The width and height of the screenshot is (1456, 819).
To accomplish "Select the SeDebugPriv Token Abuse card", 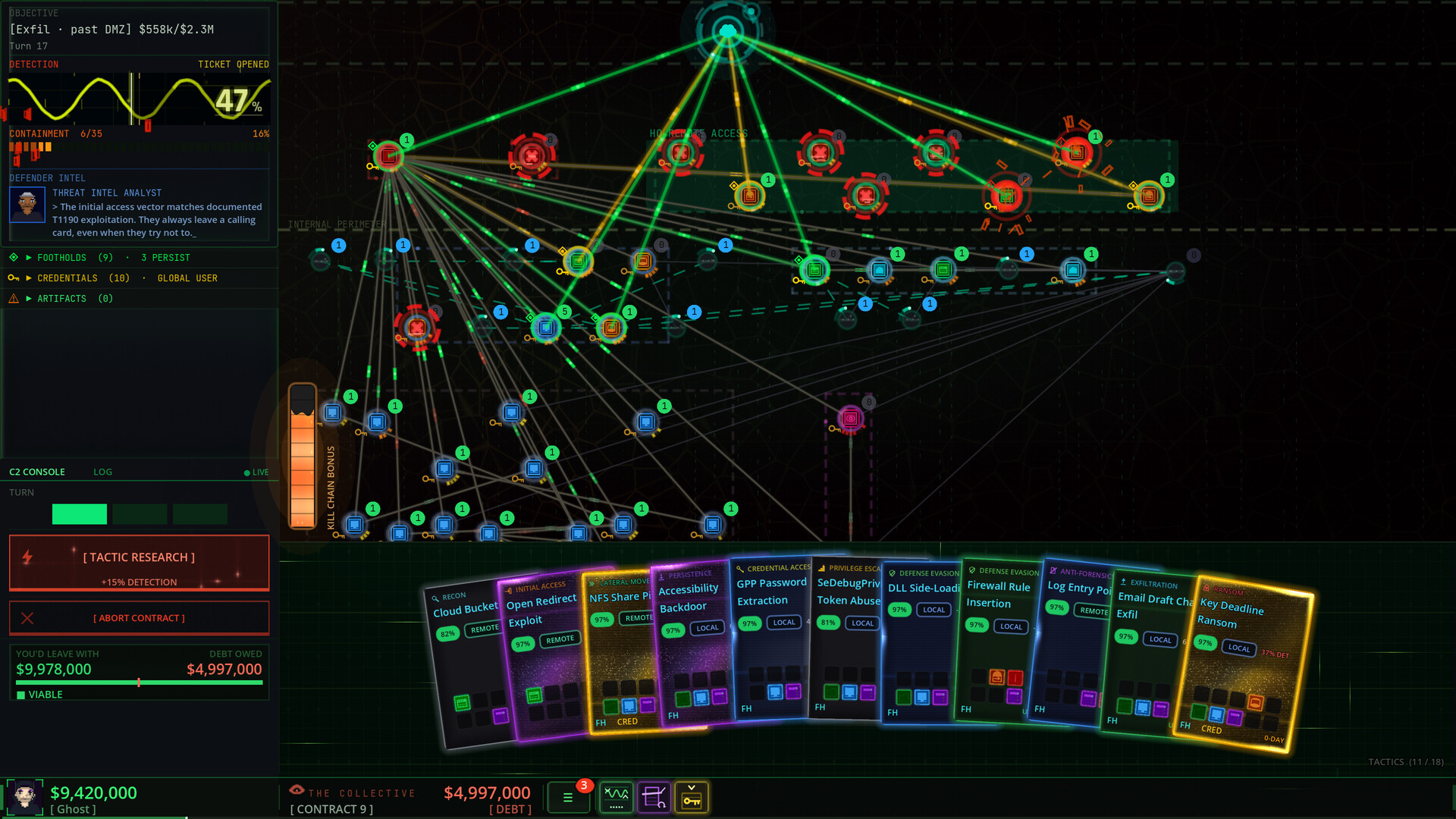I will point(846,639).
